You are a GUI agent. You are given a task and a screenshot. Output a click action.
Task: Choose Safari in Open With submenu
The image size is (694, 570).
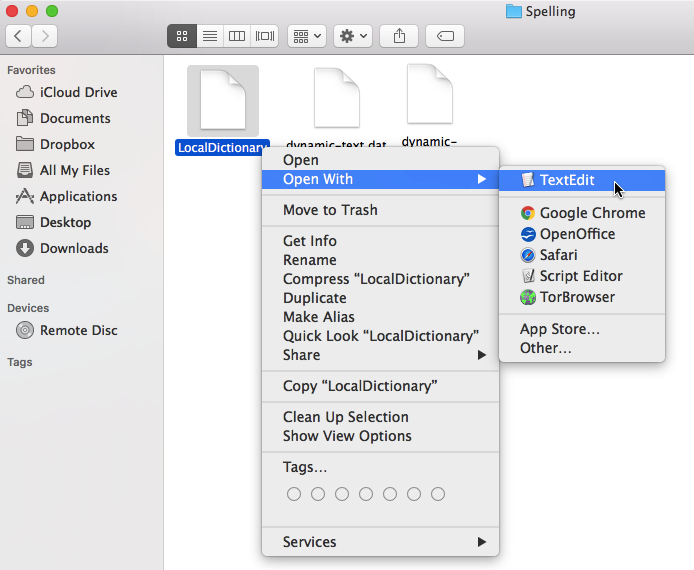[x=582, y=255]
